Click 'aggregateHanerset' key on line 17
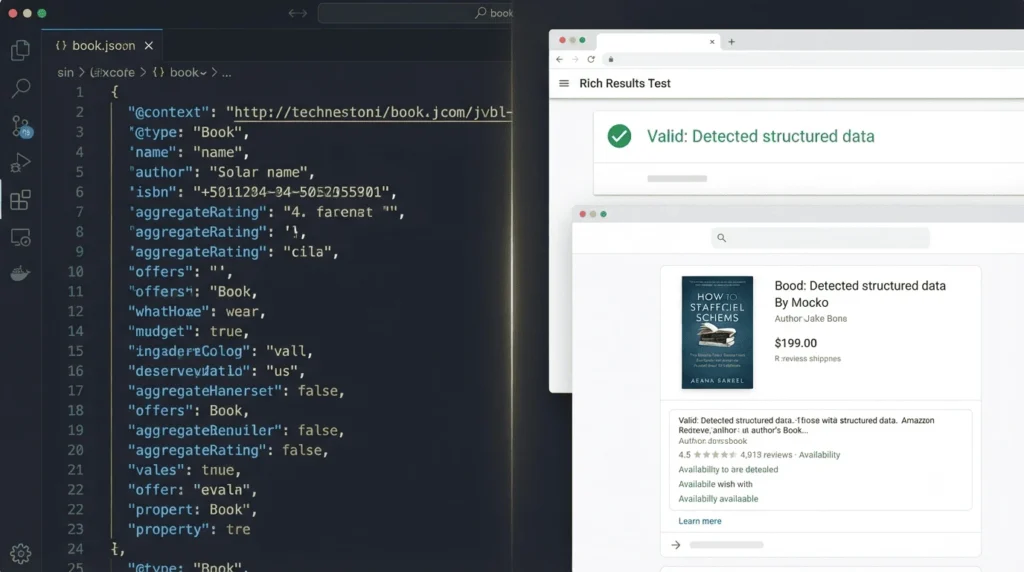 pos(204,391)
